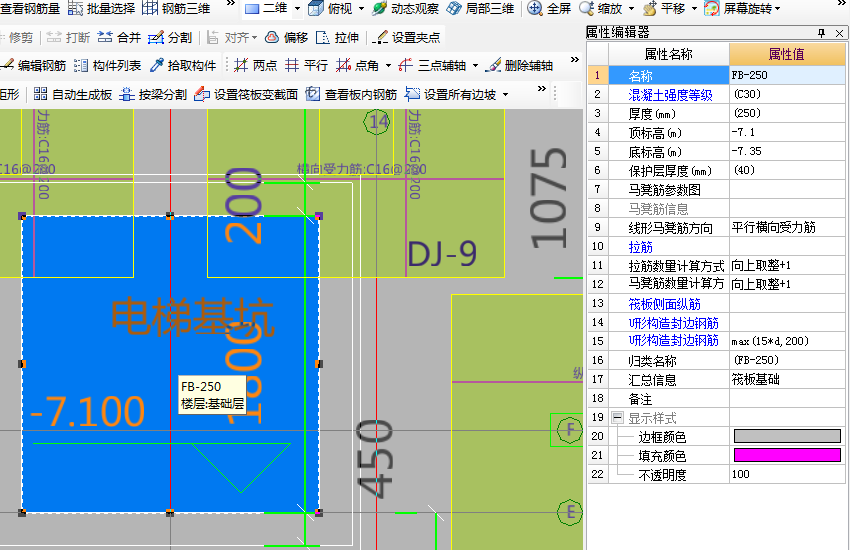850x550 pixels.
Task: Click the 合并 merge tool
Action: 119,37
